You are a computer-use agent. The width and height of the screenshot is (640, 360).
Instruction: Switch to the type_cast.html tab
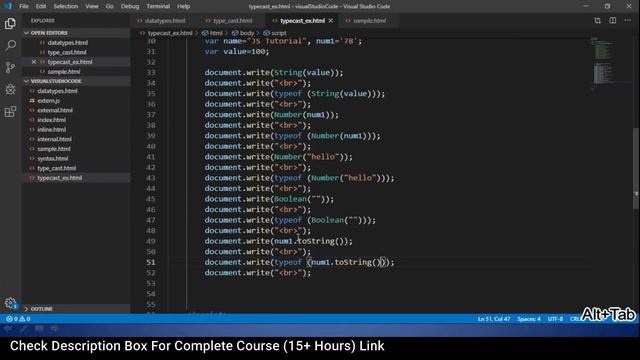(x=232, y=20)
